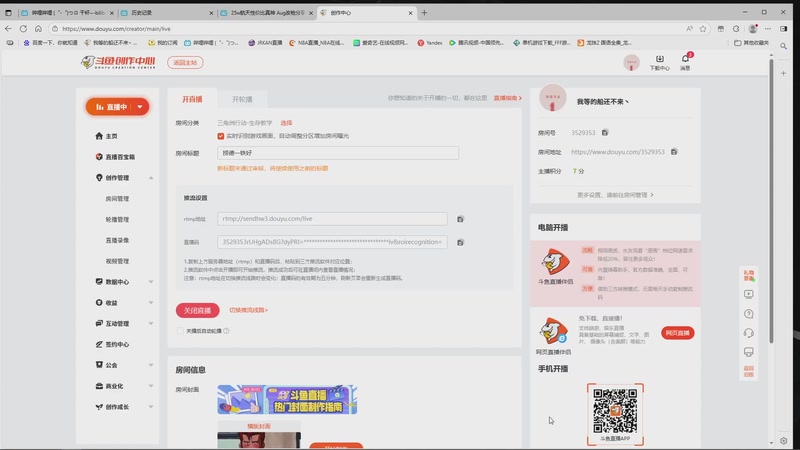This screenshot has height=450, width=800.
Task: Open 直播录像 in the sidebar
Action: click(117, 240)
